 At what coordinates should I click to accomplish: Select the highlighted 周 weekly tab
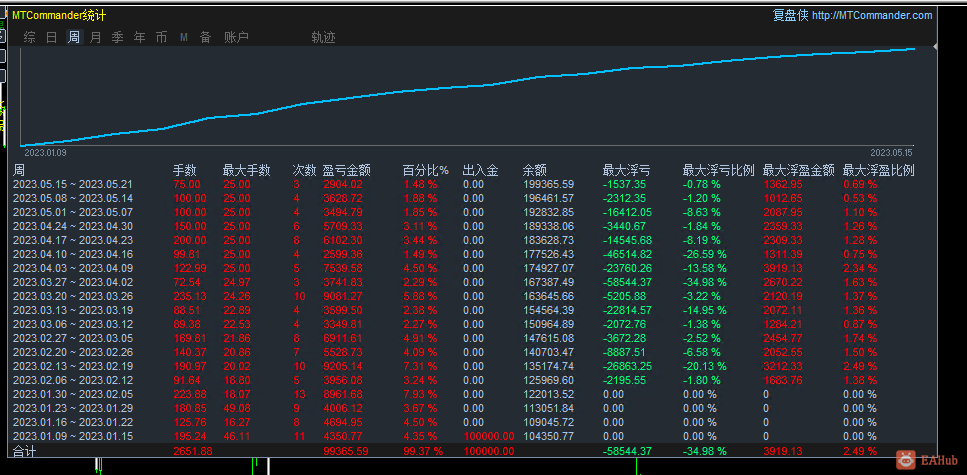pyautogui.click(x=73, y=38)
